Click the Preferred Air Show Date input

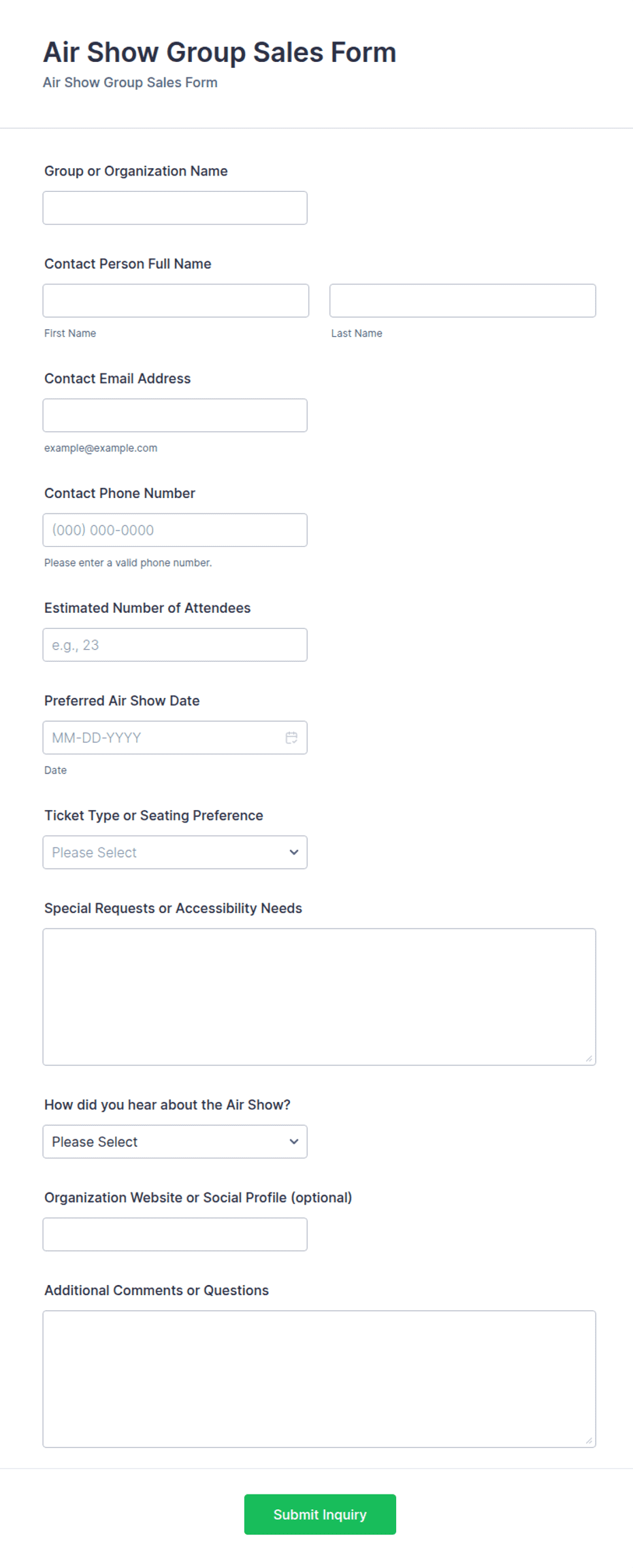175,737
